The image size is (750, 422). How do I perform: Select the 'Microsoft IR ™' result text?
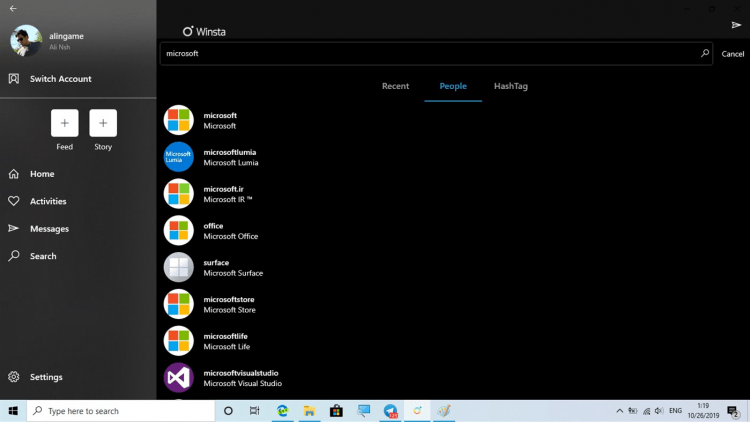click(x=228, y=200)
